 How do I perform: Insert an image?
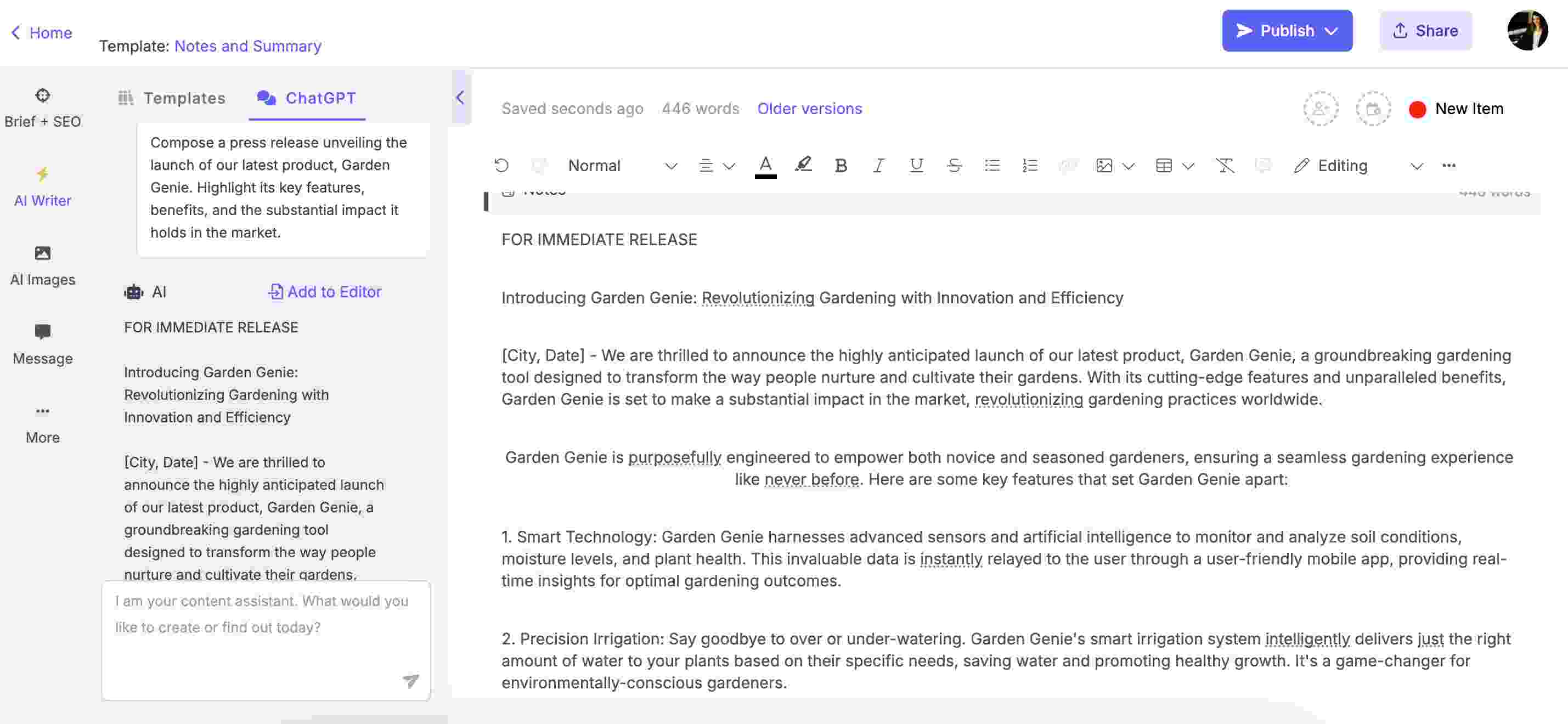[1103, 166]
